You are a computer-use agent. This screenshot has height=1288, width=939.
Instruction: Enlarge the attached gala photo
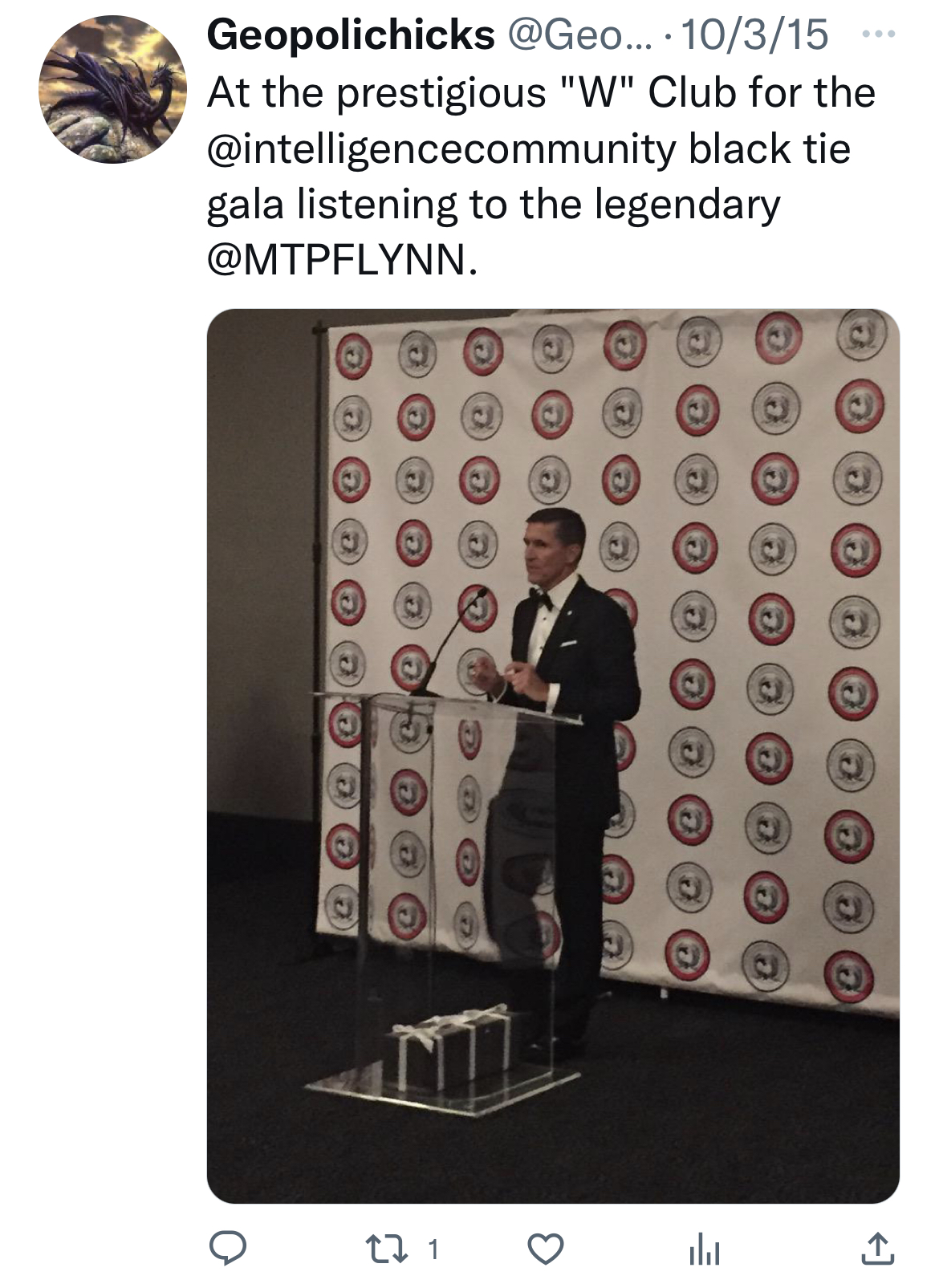(553, 756)
